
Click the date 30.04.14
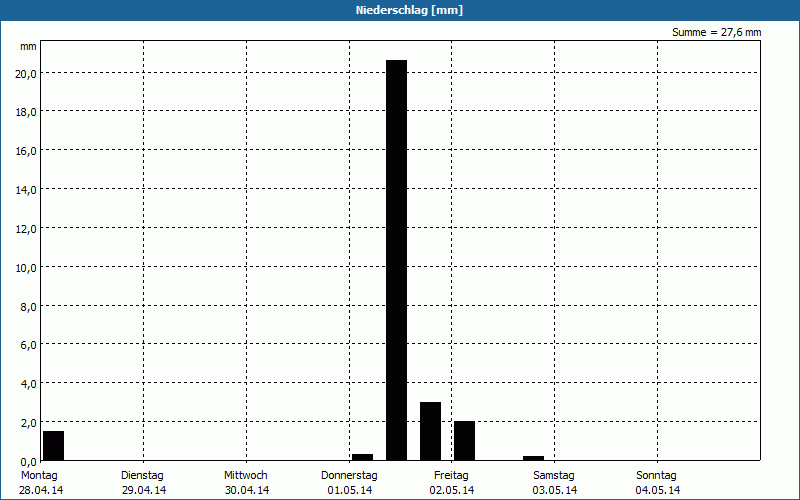point(247,490)
